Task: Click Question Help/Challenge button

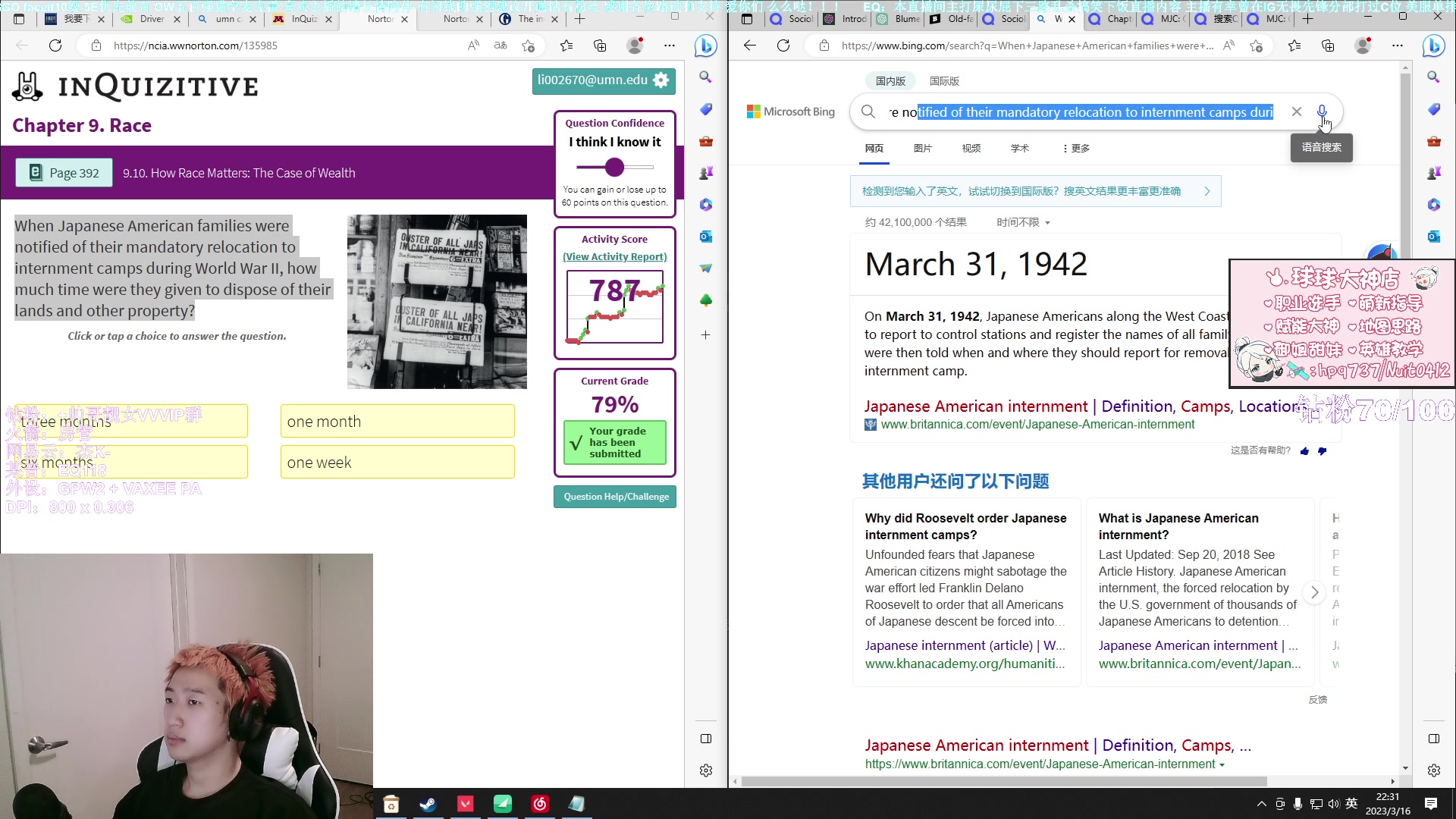Action: pos(615,497)
